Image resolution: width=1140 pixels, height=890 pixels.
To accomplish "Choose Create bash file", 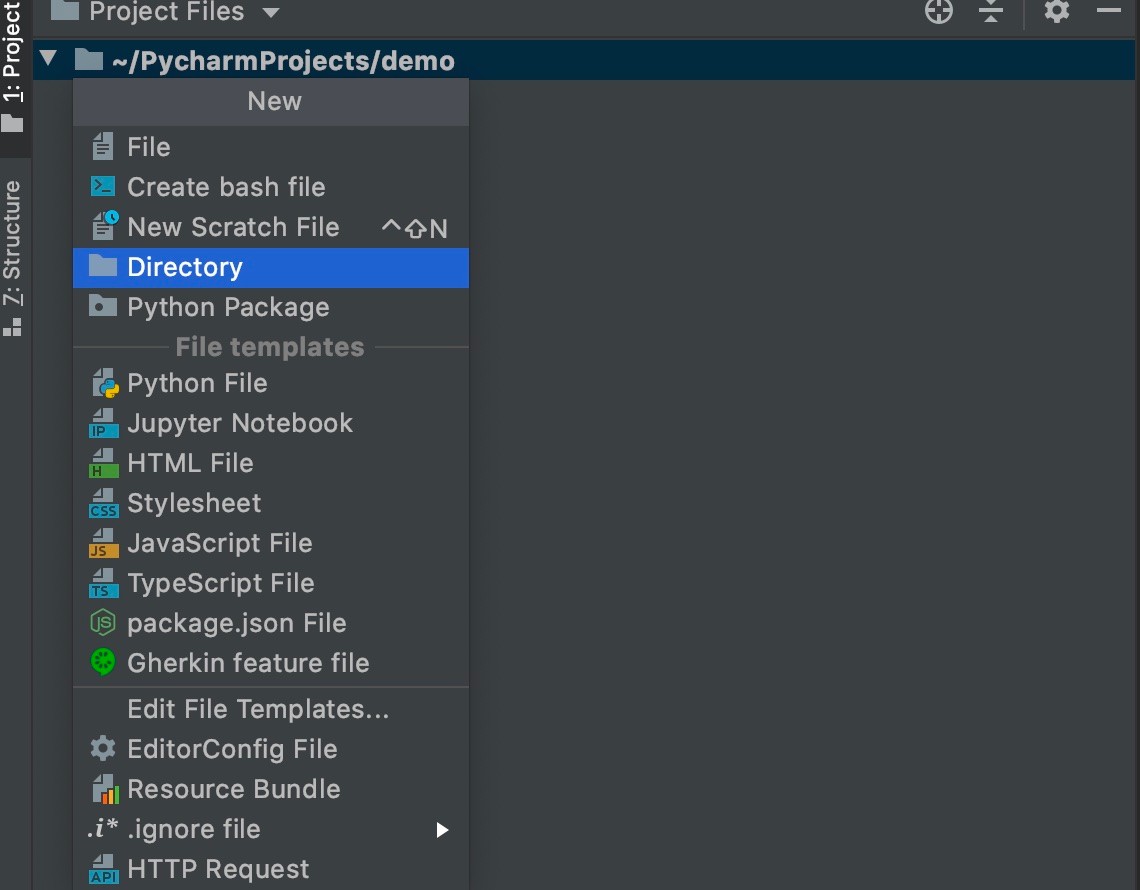I will click(x=271, y=187).
